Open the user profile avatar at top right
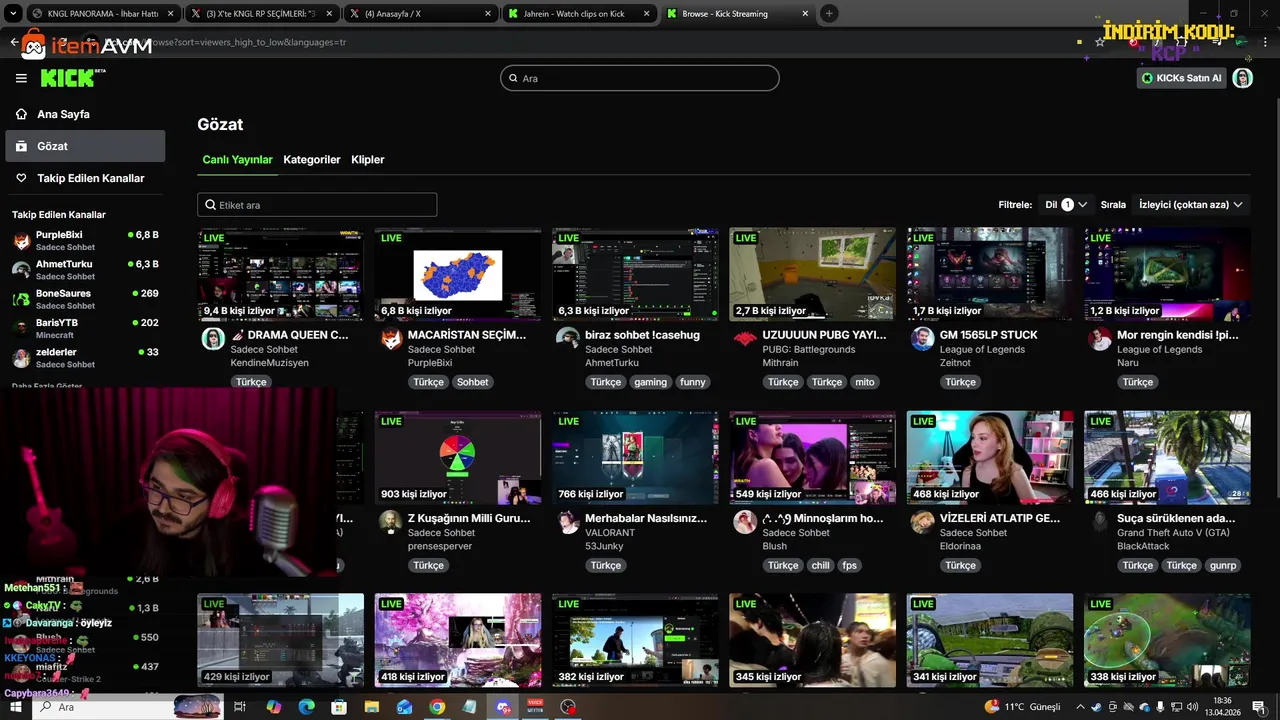The image size is (1280, 720). [1242, 78]
